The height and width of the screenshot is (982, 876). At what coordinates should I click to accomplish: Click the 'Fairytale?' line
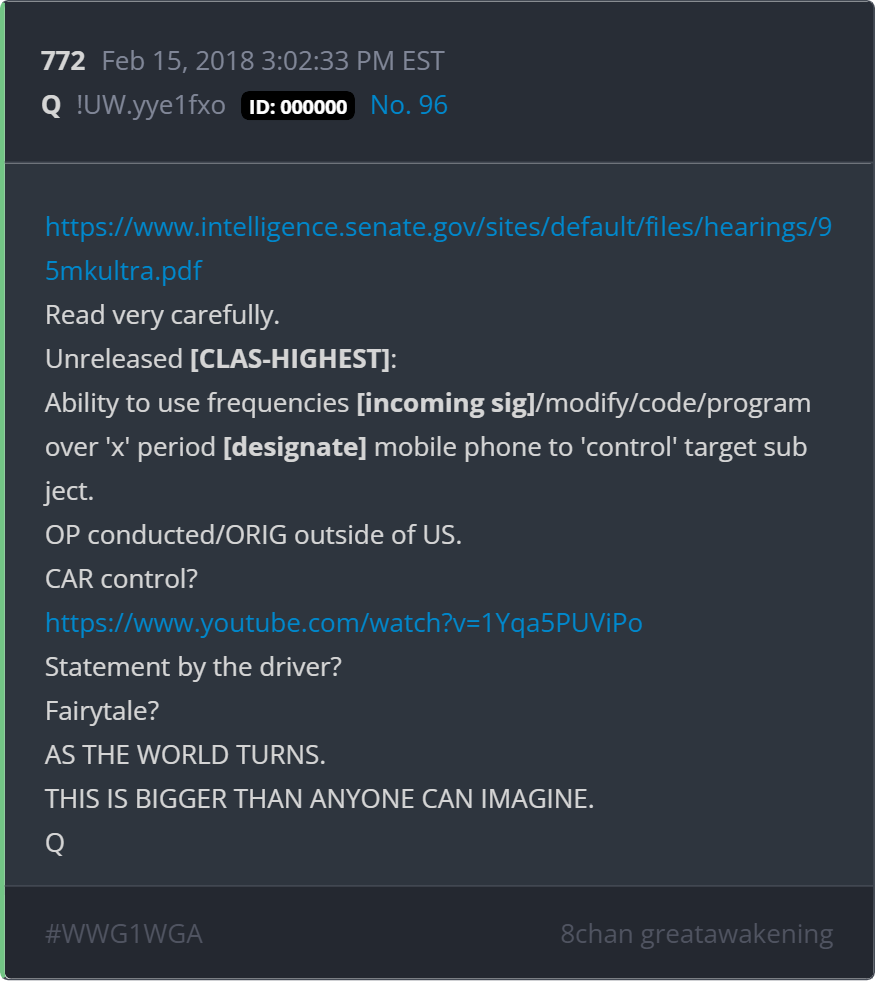point(102,711)
